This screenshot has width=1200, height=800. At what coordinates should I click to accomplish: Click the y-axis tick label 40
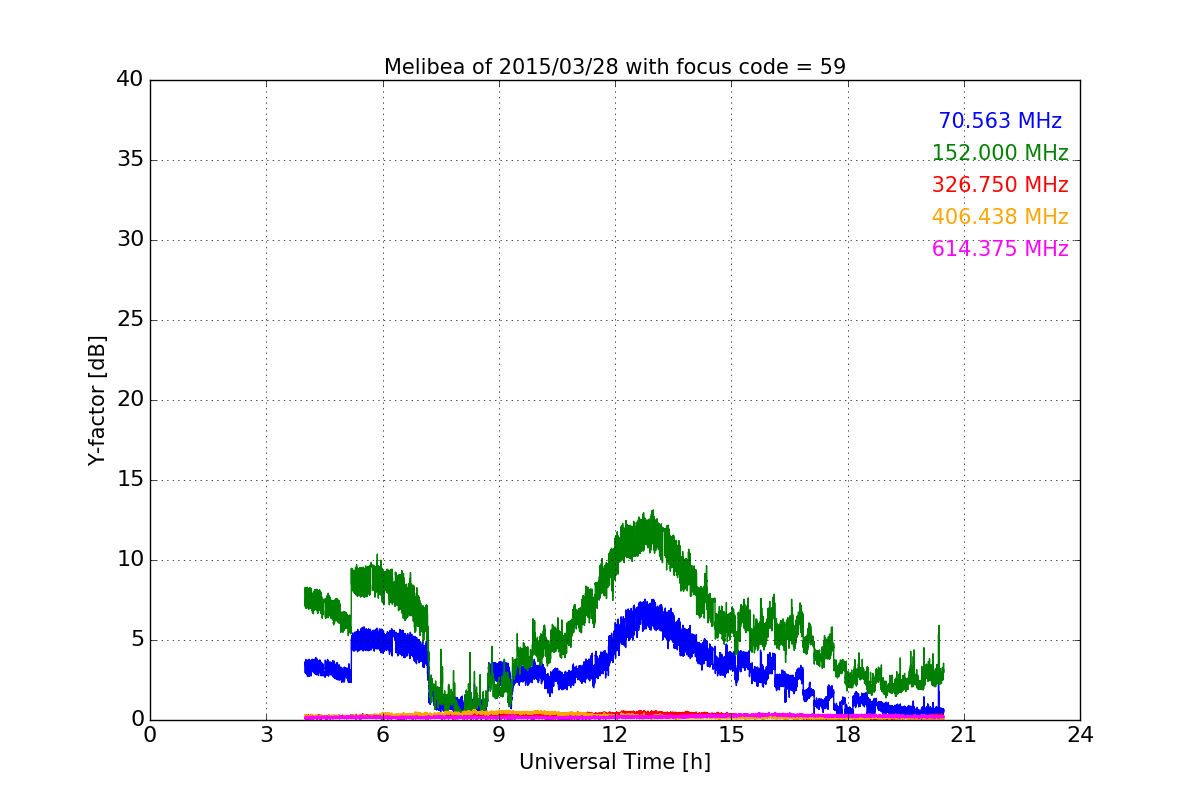(130, 80)
